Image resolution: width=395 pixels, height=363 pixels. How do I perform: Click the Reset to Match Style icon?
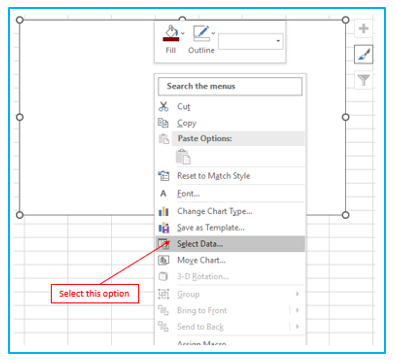point(163,176)
